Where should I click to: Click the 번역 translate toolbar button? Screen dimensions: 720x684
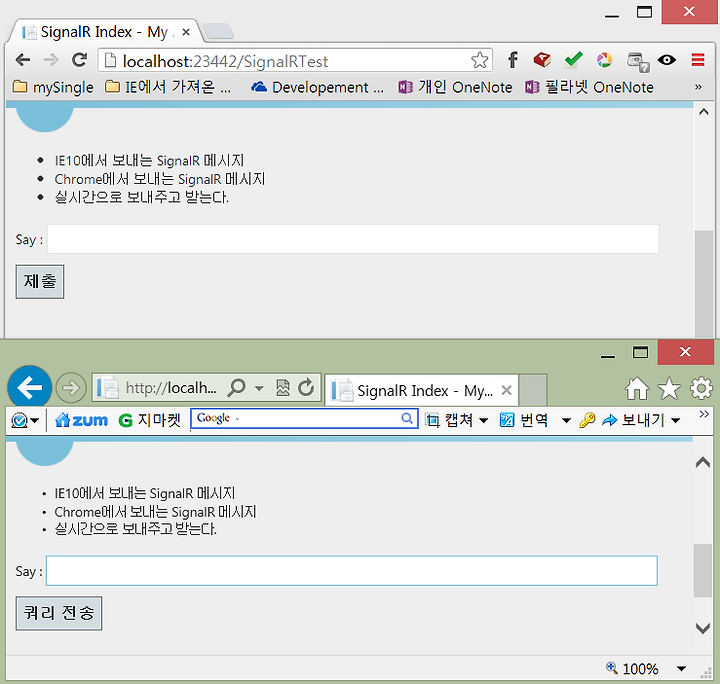523,420
